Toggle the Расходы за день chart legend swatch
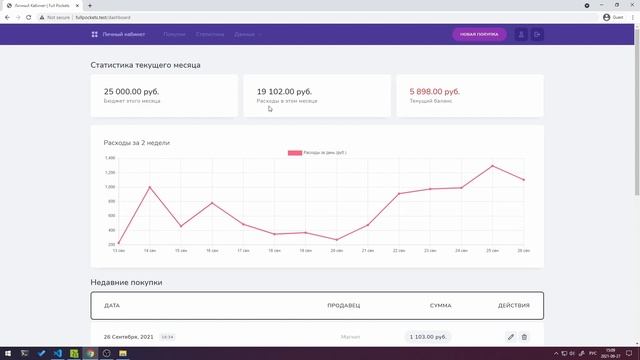This screenshot has height=360, width=640. click(295, 153)
